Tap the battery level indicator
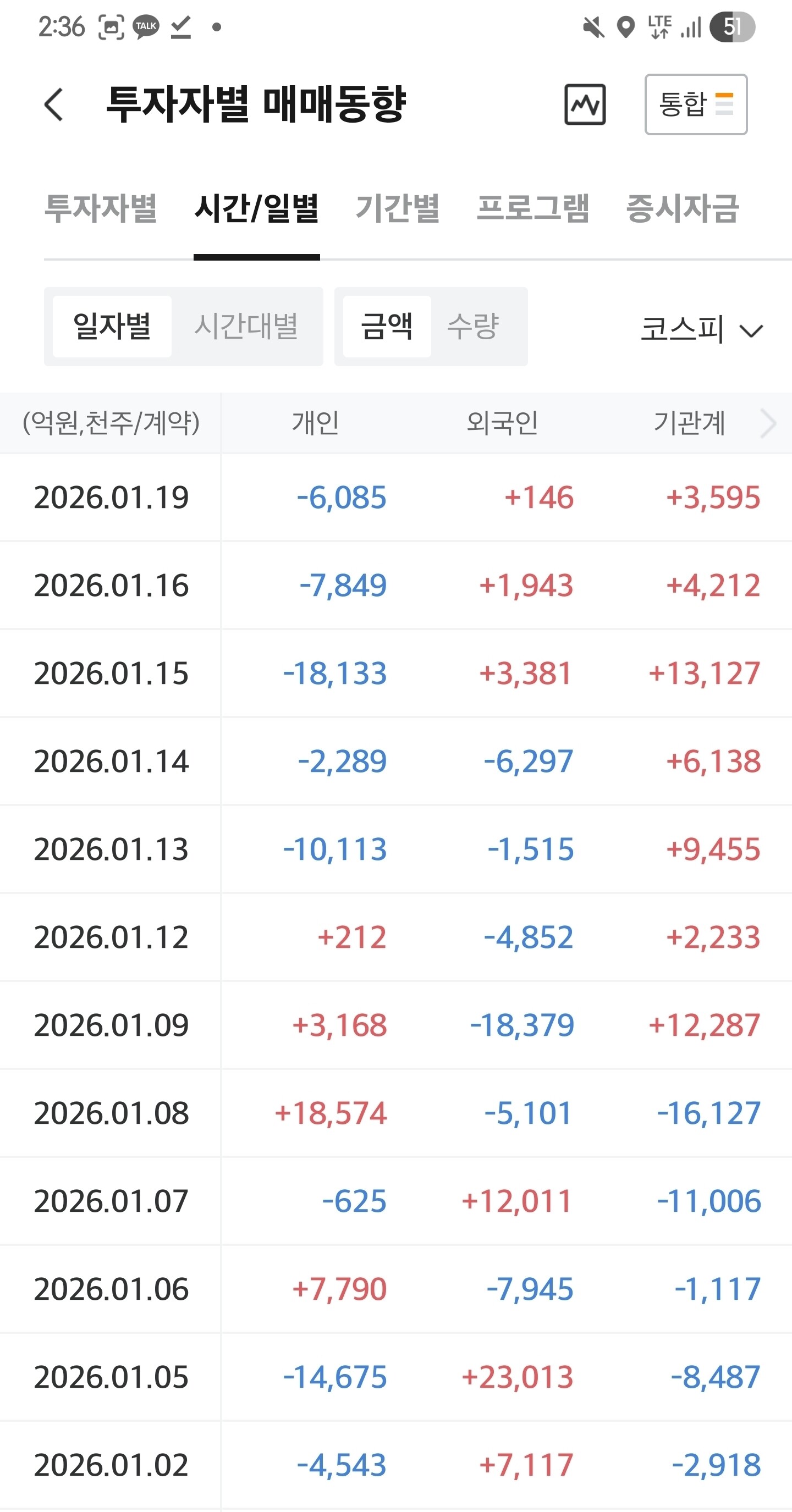This screenshot has width=792, height=1512. (x=732, y=27)
